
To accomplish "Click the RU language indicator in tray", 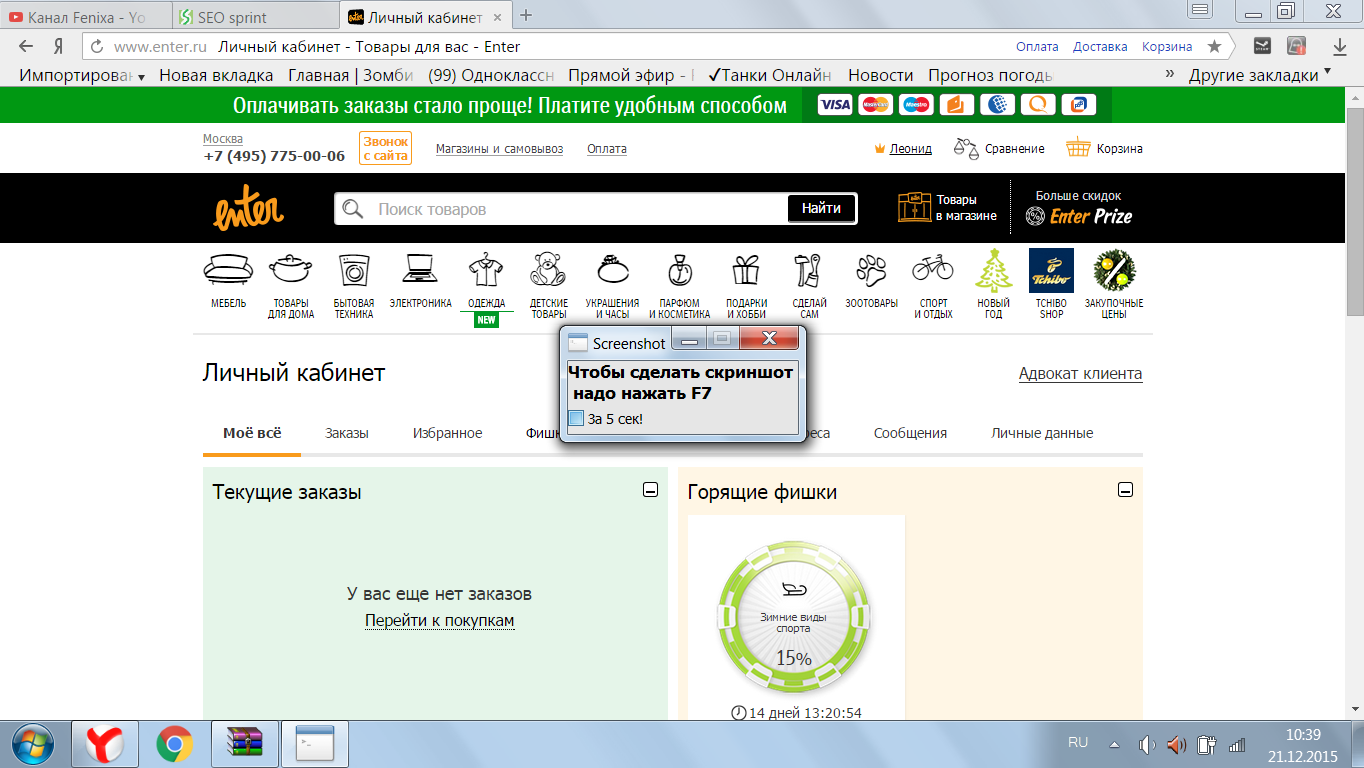I will tap(1078, 743).
